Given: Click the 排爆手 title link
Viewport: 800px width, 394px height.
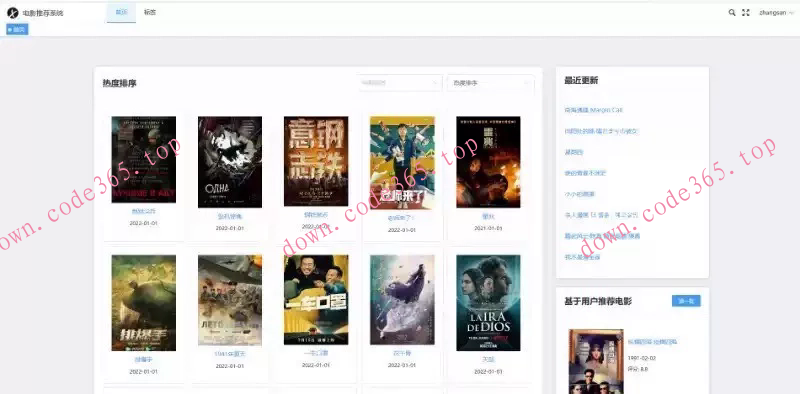Looking at the screenshot, I should pos(143,359).
